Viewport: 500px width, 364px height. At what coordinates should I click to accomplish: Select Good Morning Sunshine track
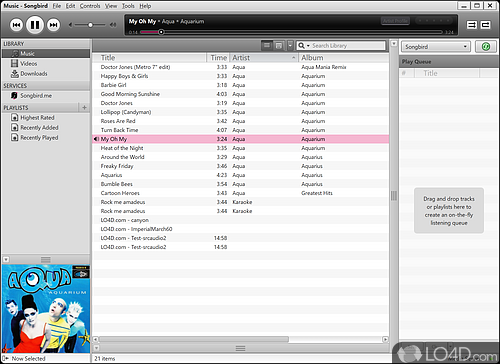tap(240, 94)
